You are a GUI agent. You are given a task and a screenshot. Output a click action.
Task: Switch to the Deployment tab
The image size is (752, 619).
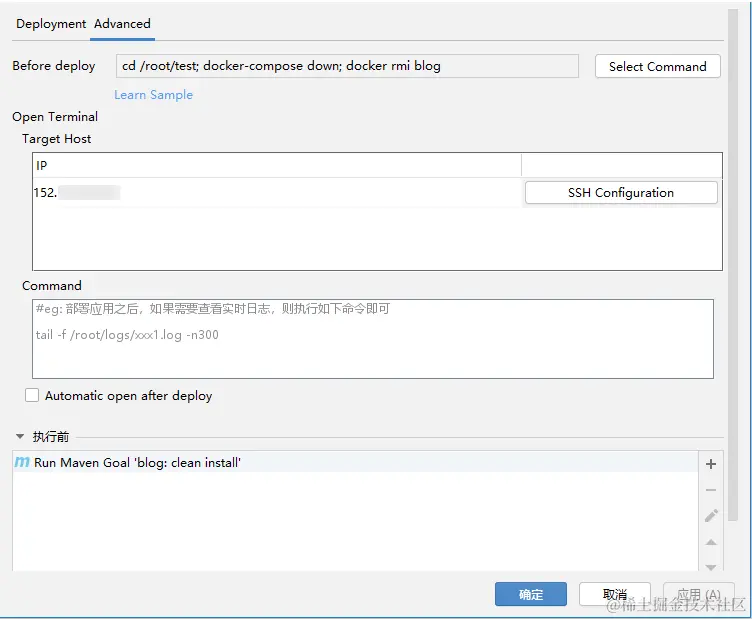pos(51,23)
